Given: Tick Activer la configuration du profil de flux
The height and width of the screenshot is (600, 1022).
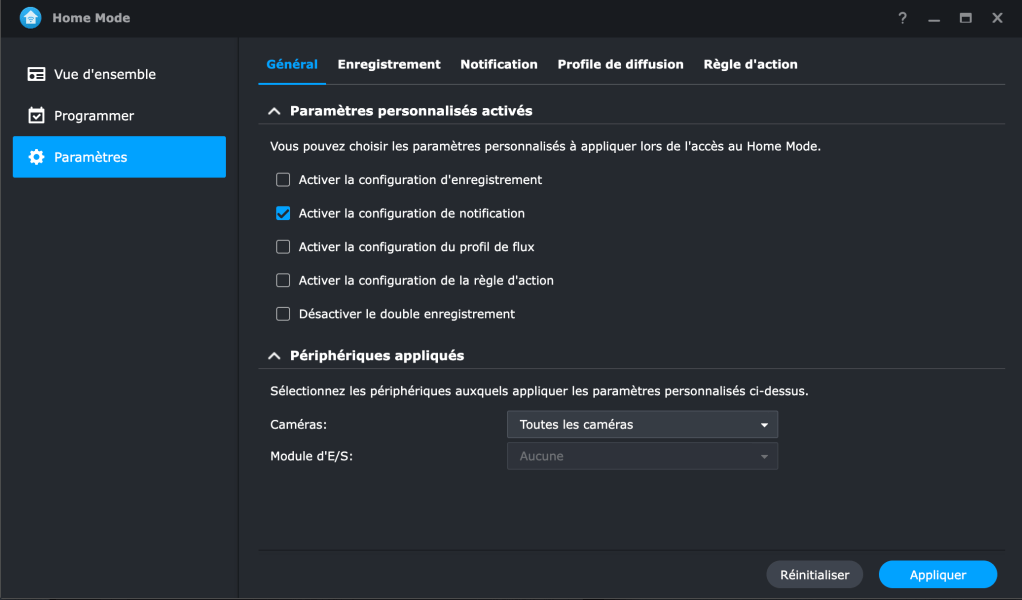Looking at the screenshot, I should pos(283,247).
